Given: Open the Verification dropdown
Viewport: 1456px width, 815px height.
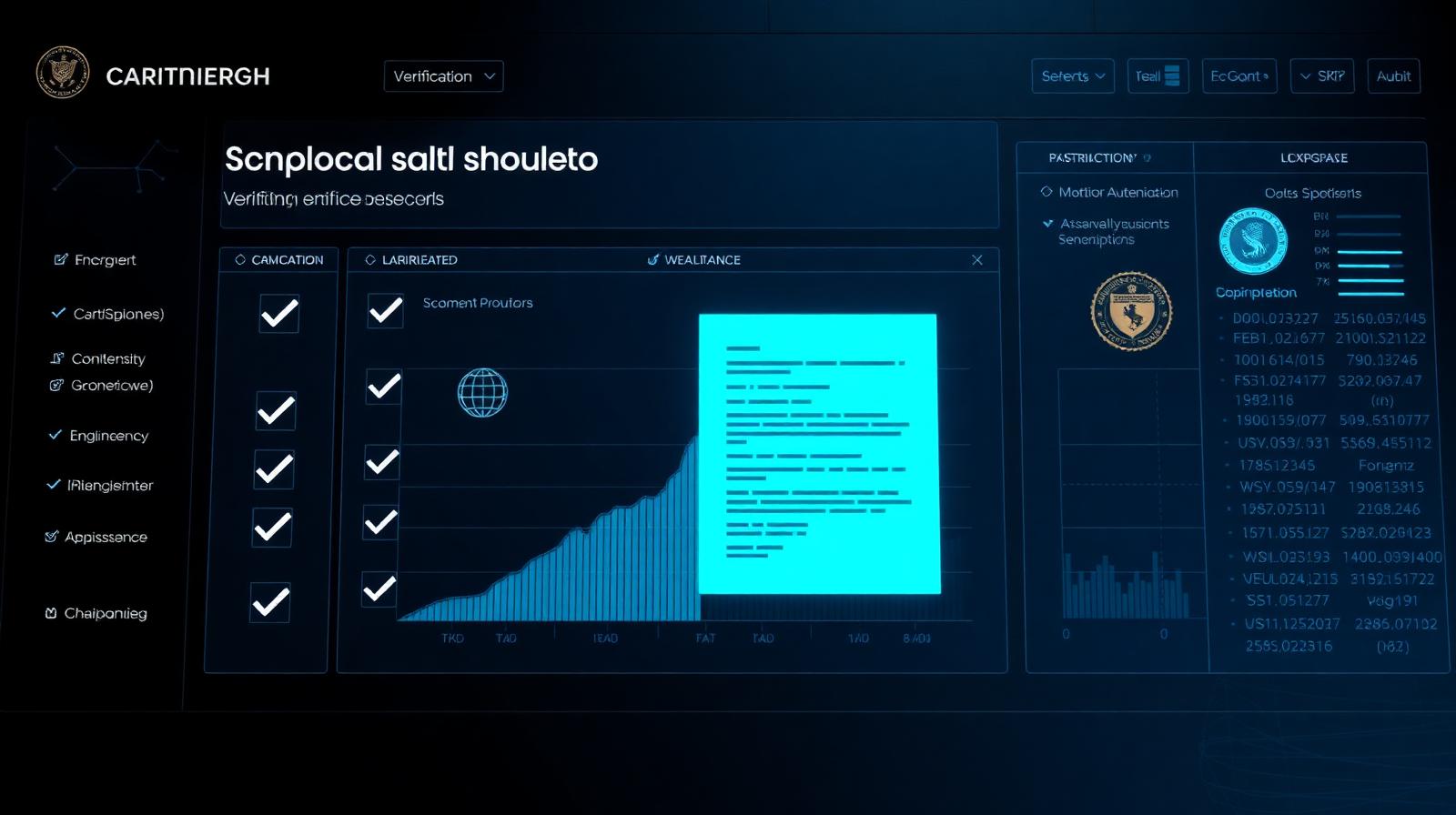Looking at the screenshot, I should (443, 76).
